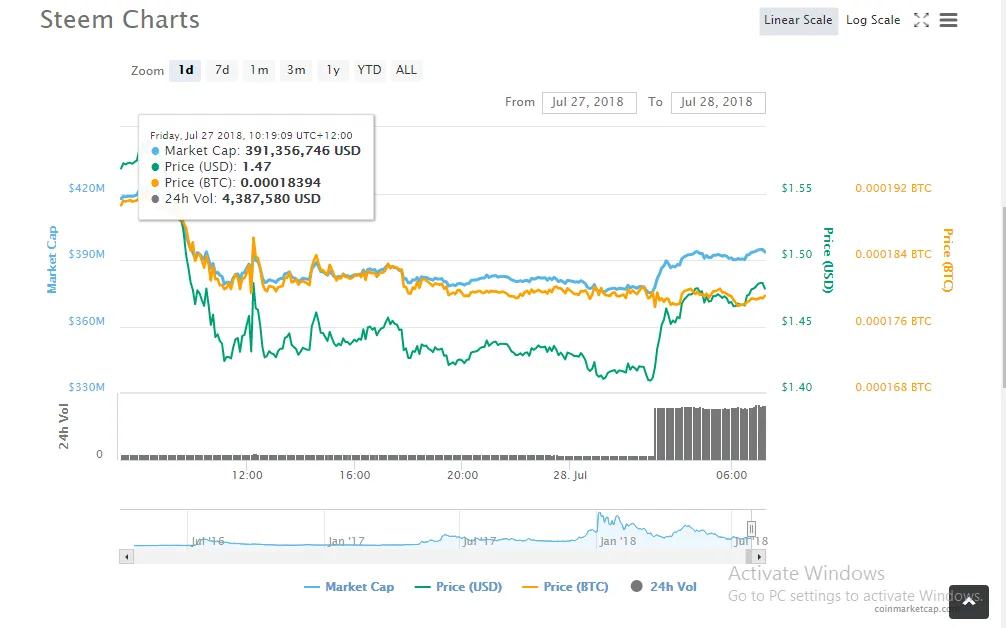Toggle 24h Vol series in legend

tap(663, 586)
